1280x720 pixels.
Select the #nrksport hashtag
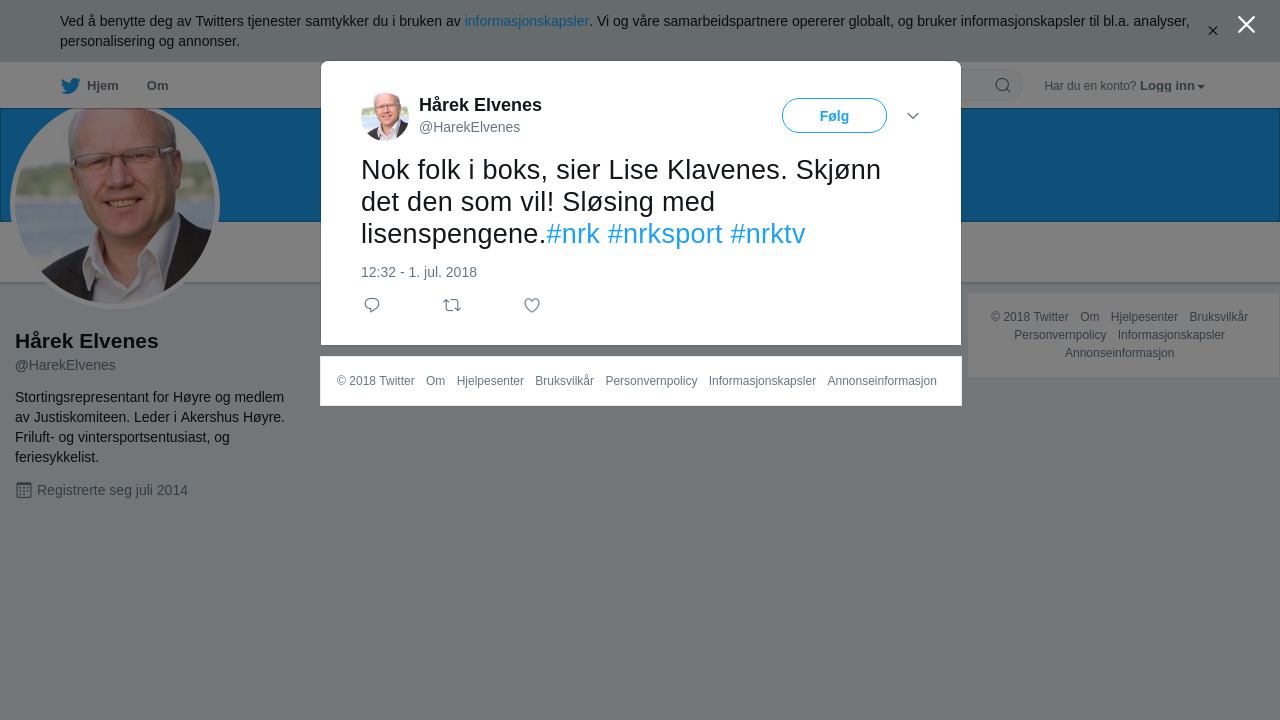pyautogui.click(x=665, y=234)
